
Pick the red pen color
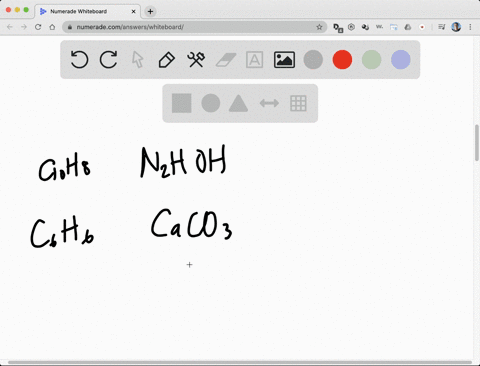[342, 60]
